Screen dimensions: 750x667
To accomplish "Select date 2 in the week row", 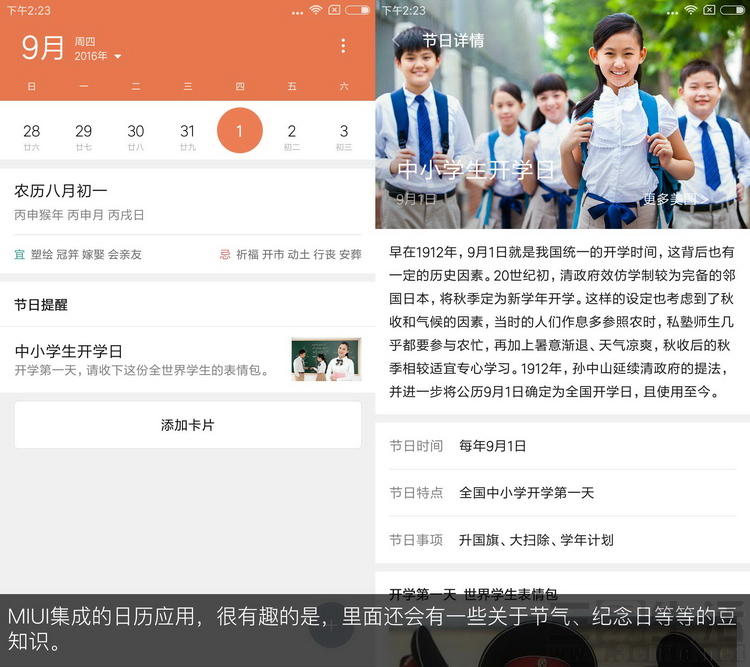I will (x=292, y=136).
